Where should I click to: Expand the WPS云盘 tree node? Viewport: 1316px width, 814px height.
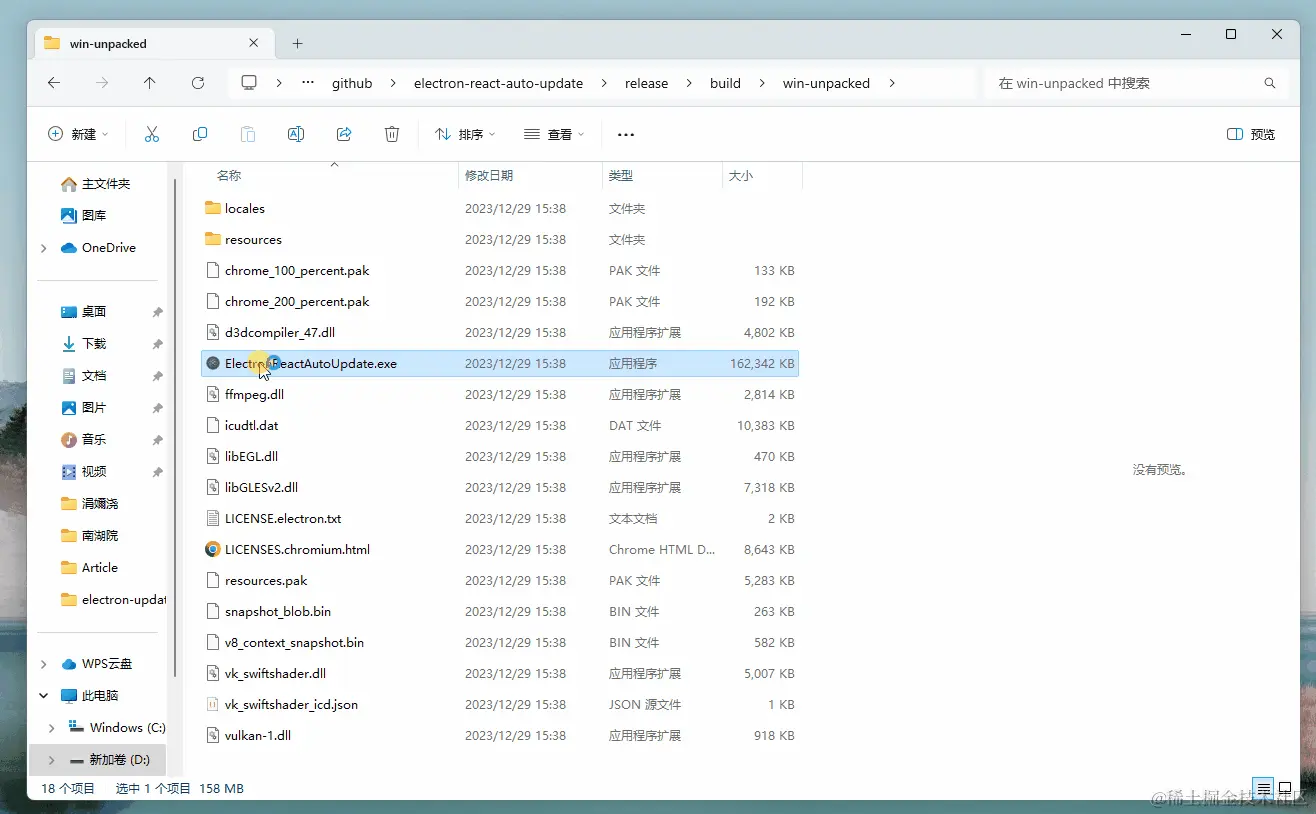43,664
